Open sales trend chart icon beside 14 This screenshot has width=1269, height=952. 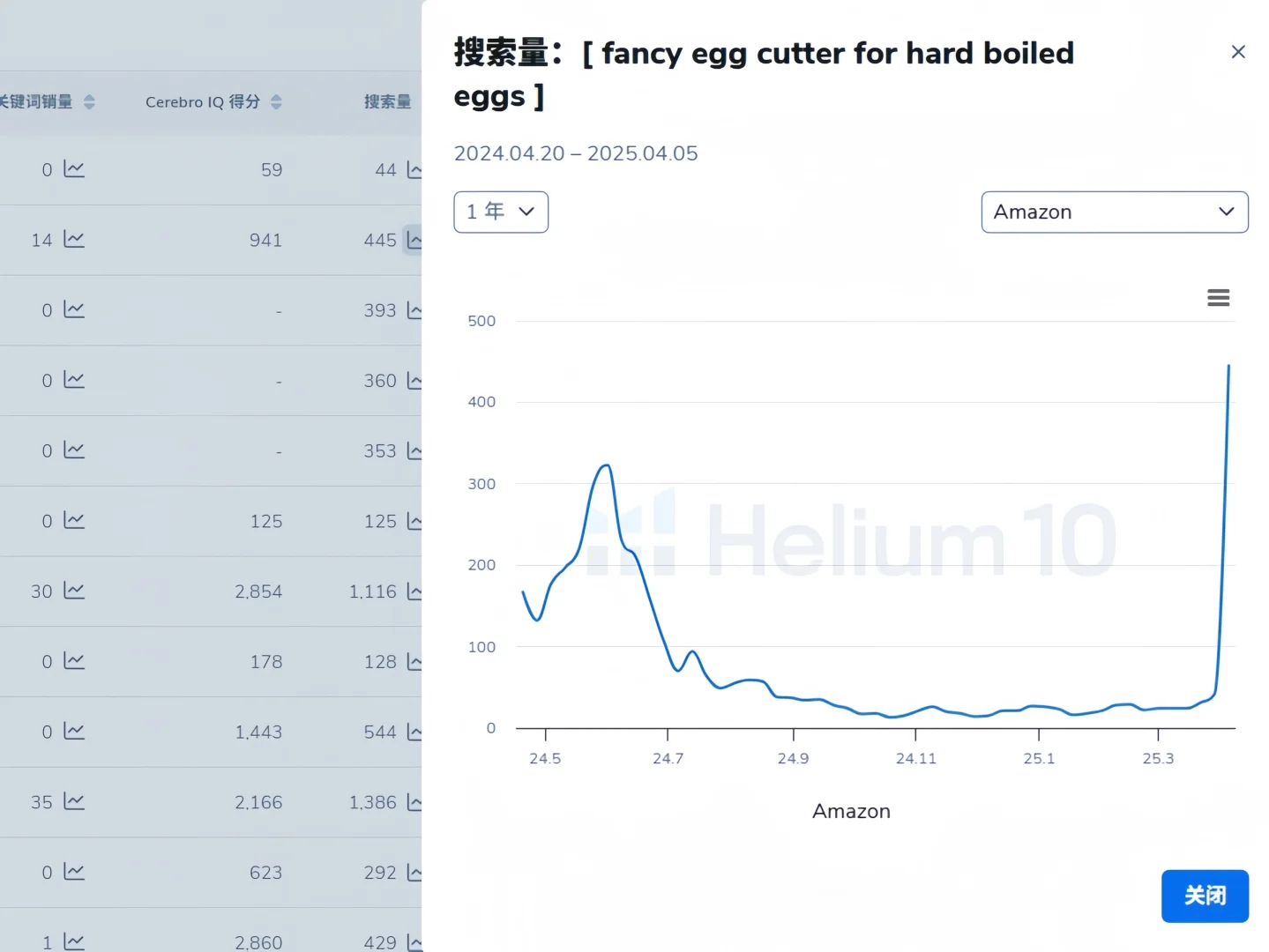[74, 239]
